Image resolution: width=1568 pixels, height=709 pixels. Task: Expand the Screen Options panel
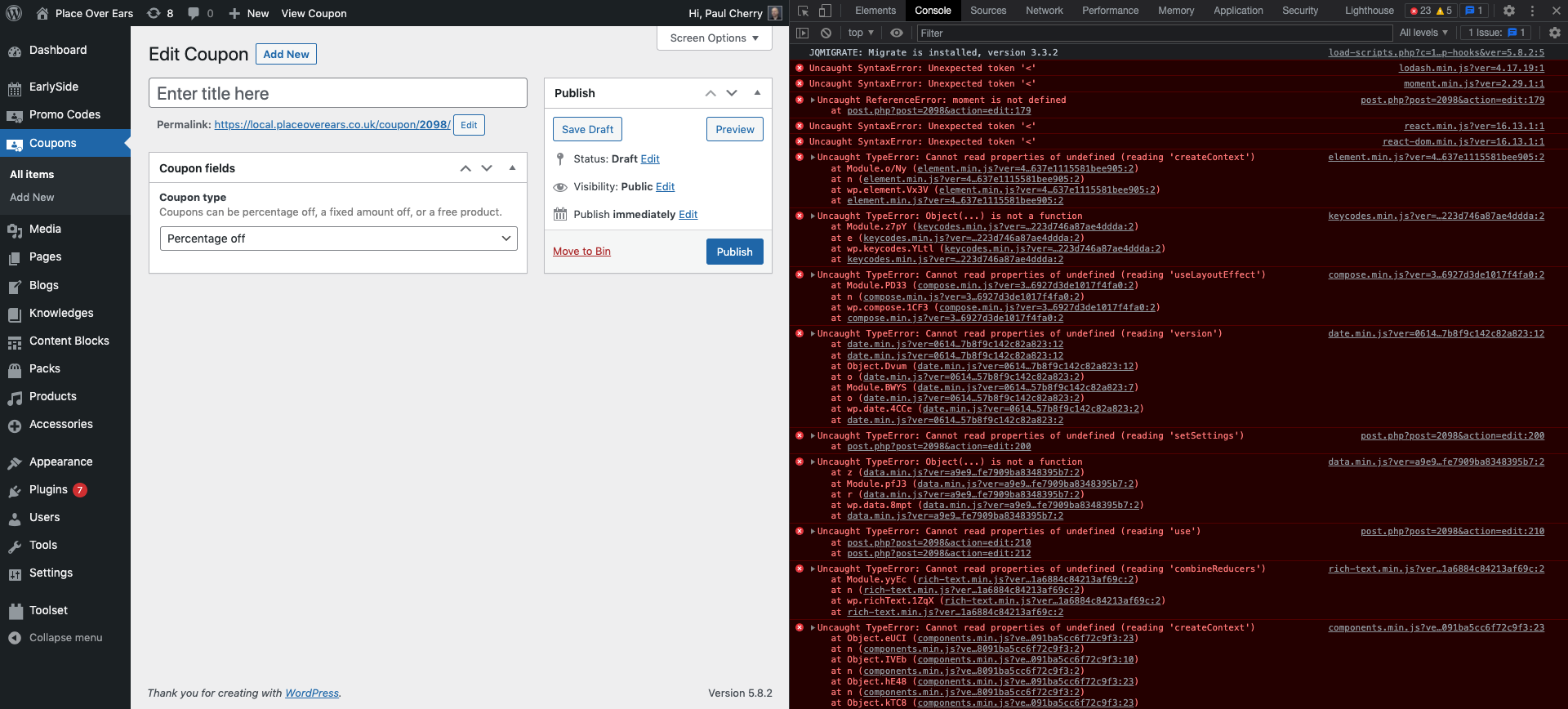pyautogui.click(x=714, y=38)
